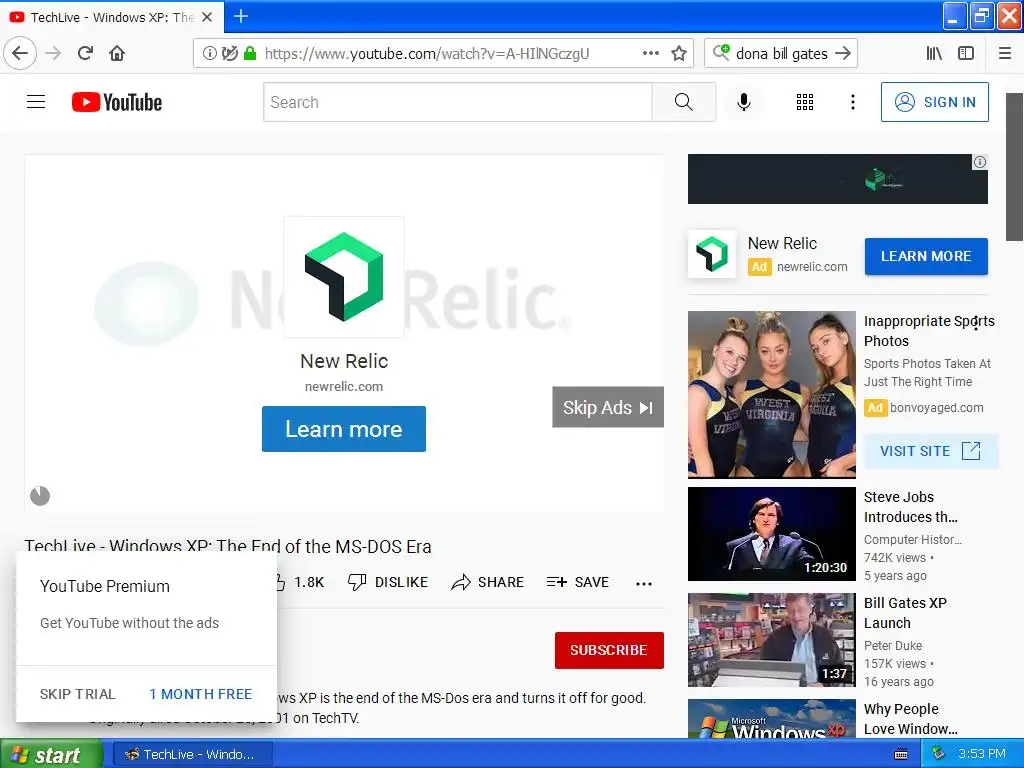
Task: Select the TechLive - Windows XP tab
Action: coord(112,17)
